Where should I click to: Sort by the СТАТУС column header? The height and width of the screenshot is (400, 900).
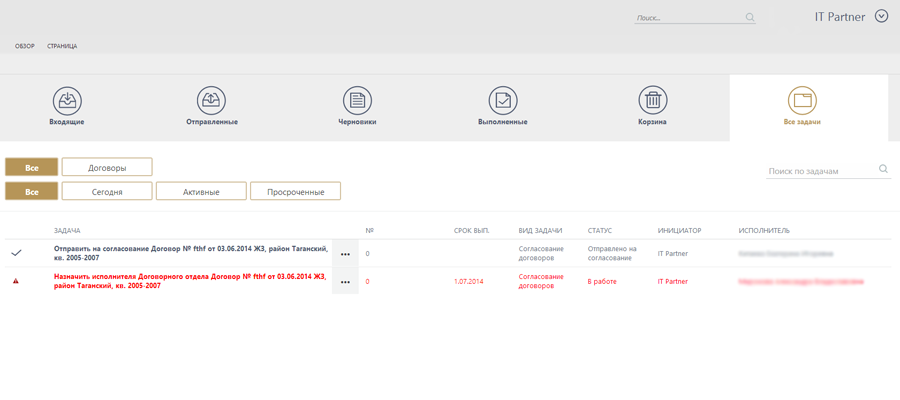600,231
